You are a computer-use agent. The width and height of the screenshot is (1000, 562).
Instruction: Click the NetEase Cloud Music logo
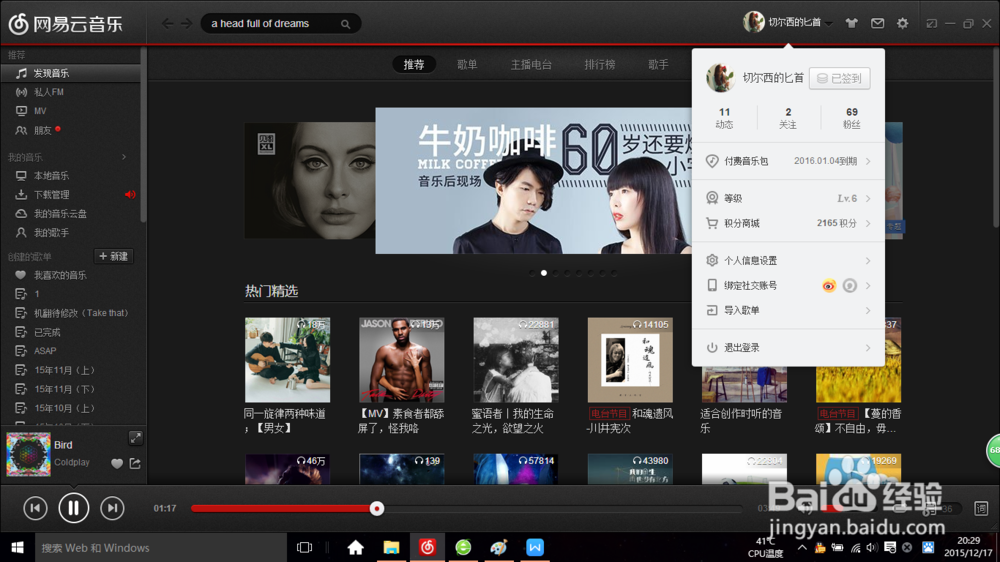65,24
